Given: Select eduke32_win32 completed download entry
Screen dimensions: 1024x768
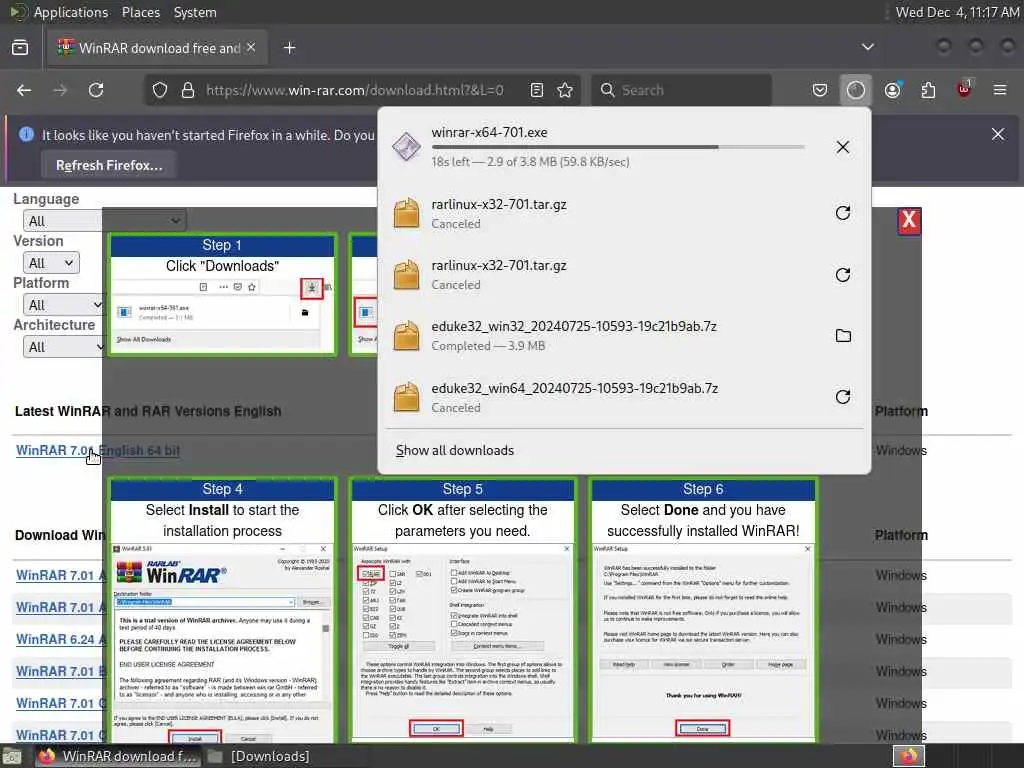Looking at the screenshot, I should coord(624,336).
